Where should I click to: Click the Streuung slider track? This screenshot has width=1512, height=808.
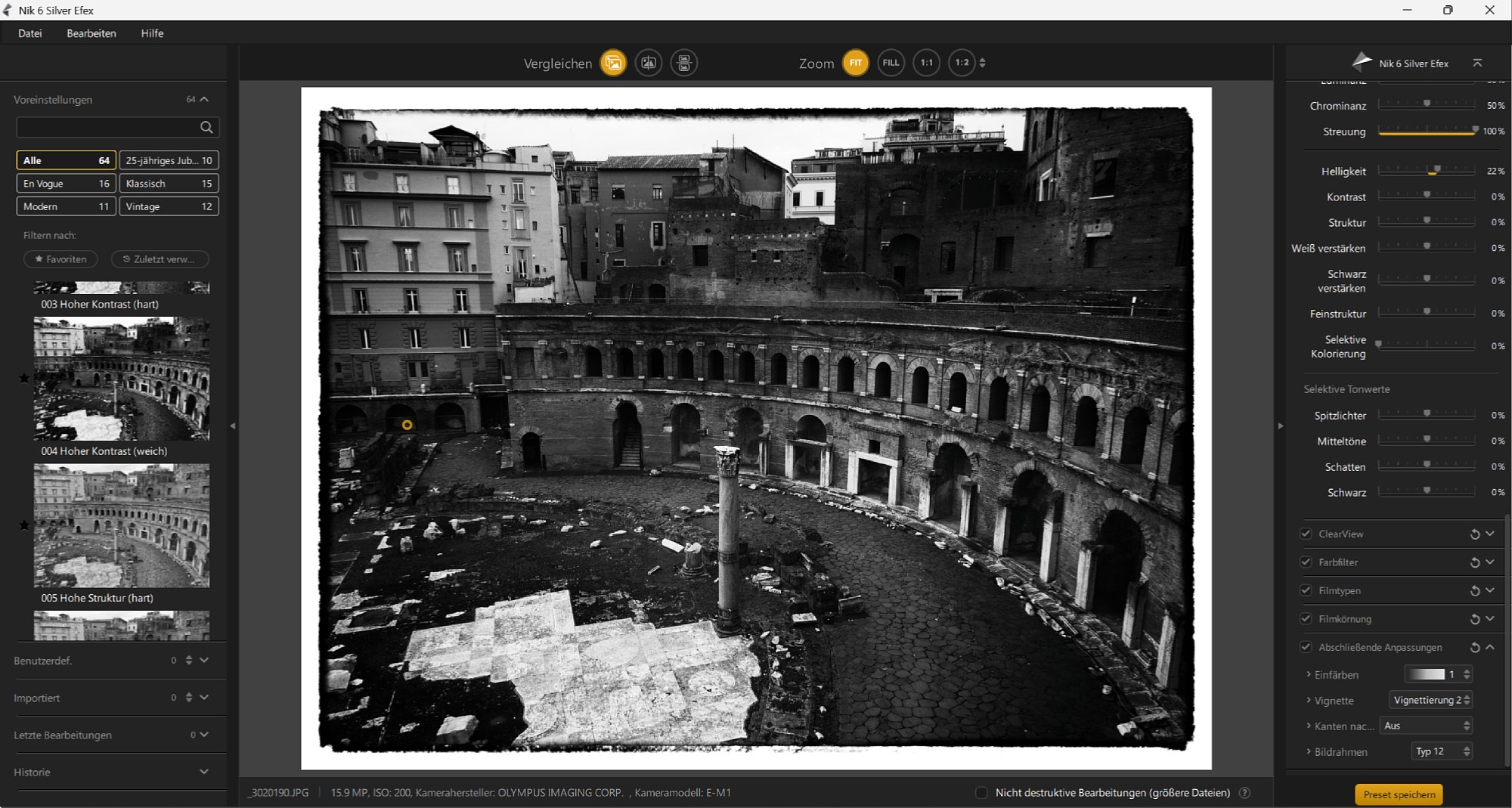click(1427, 132)
